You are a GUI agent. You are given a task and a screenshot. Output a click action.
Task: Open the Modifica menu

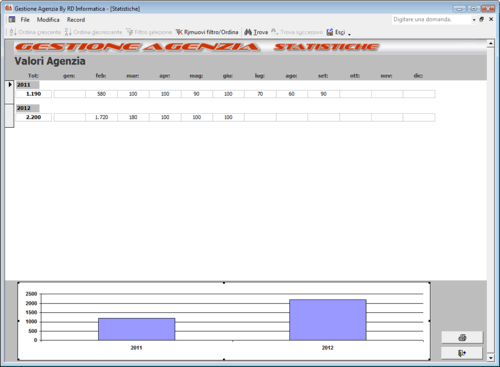48,20
